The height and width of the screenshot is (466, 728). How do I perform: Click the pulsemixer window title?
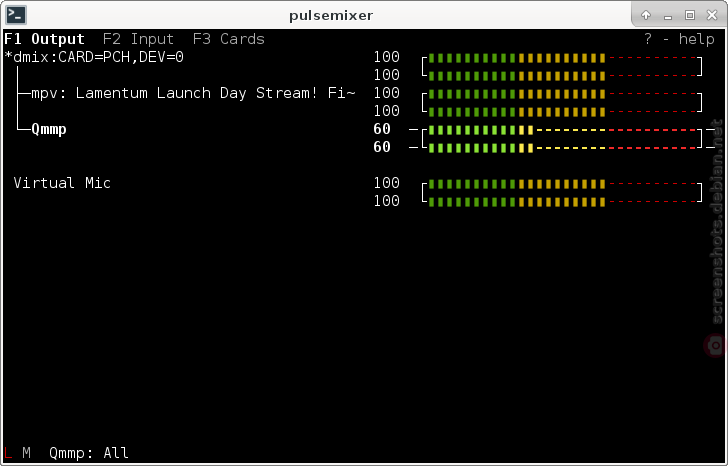tap(331, 15)
